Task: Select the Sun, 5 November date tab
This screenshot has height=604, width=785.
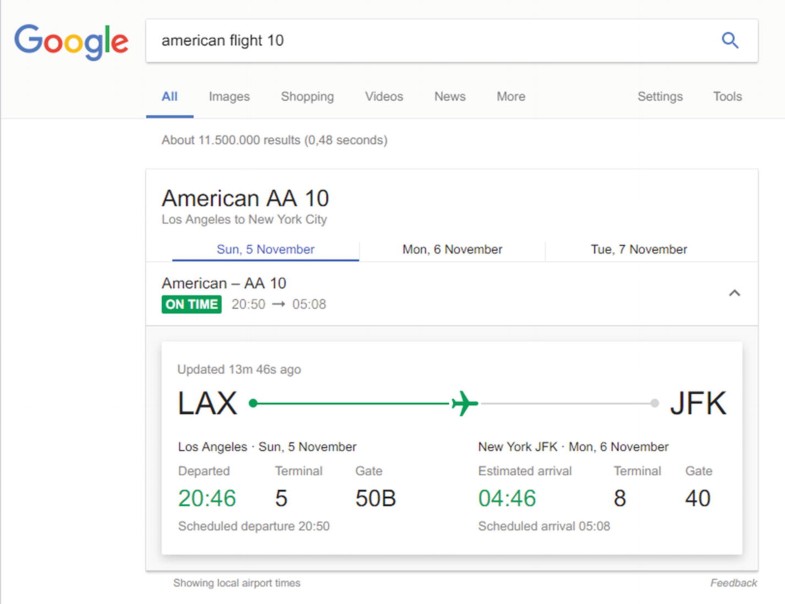Action: (x=265, y=249)
